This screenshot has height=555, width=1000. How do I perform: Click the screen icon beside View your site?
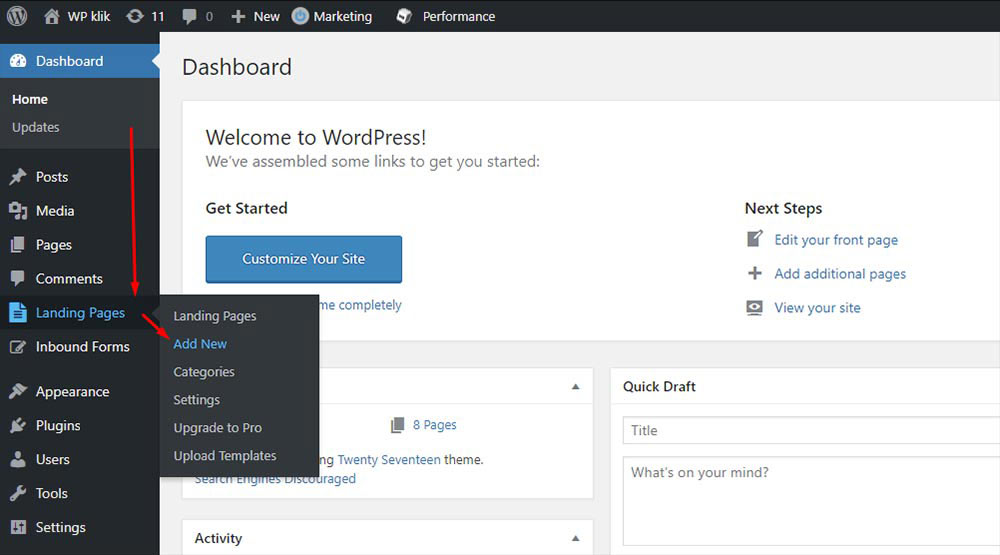(x=754, y=307)
